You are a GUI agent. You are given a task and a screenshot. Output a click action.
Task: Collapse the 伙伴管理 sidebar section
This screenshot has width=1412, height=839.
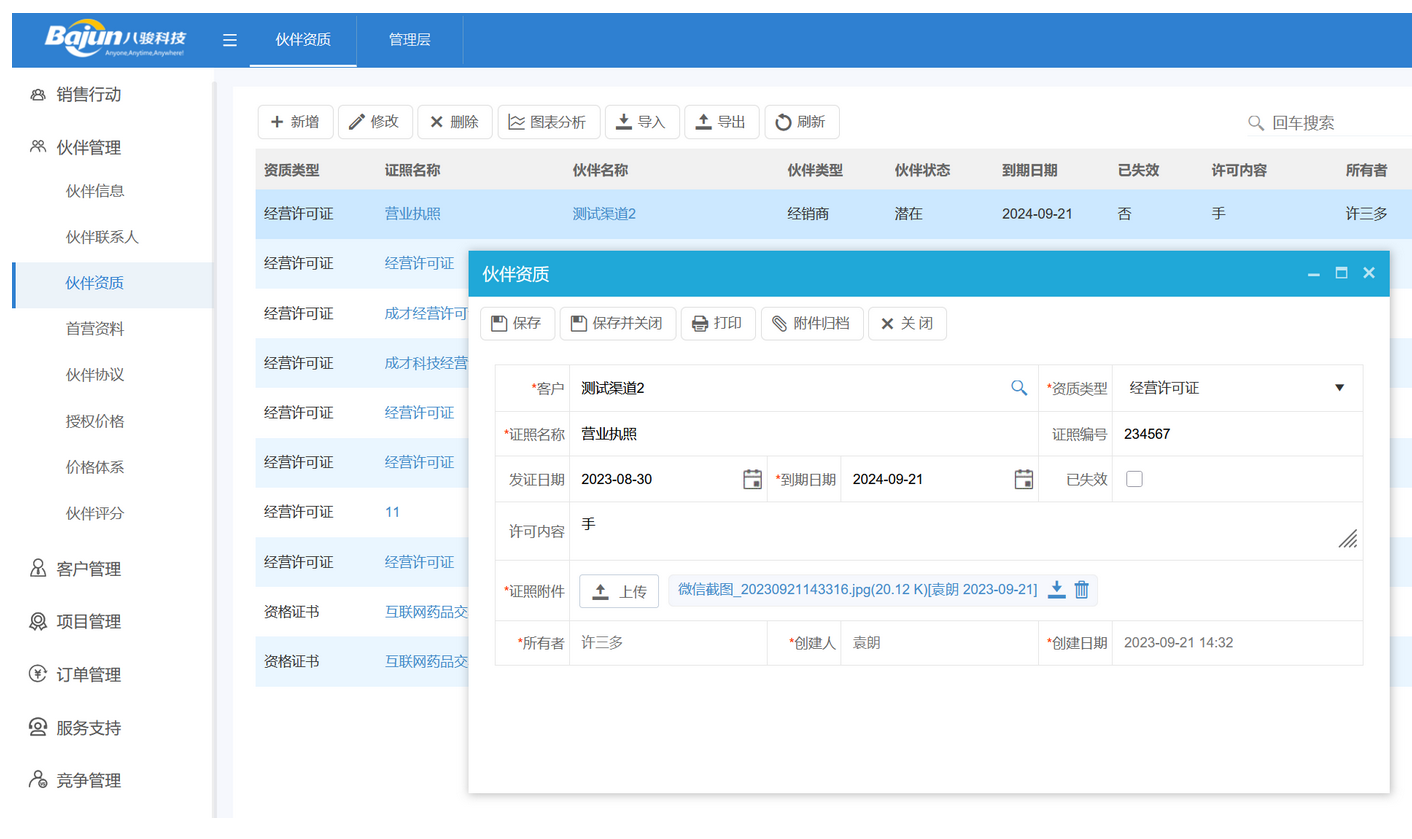point(88,148)
